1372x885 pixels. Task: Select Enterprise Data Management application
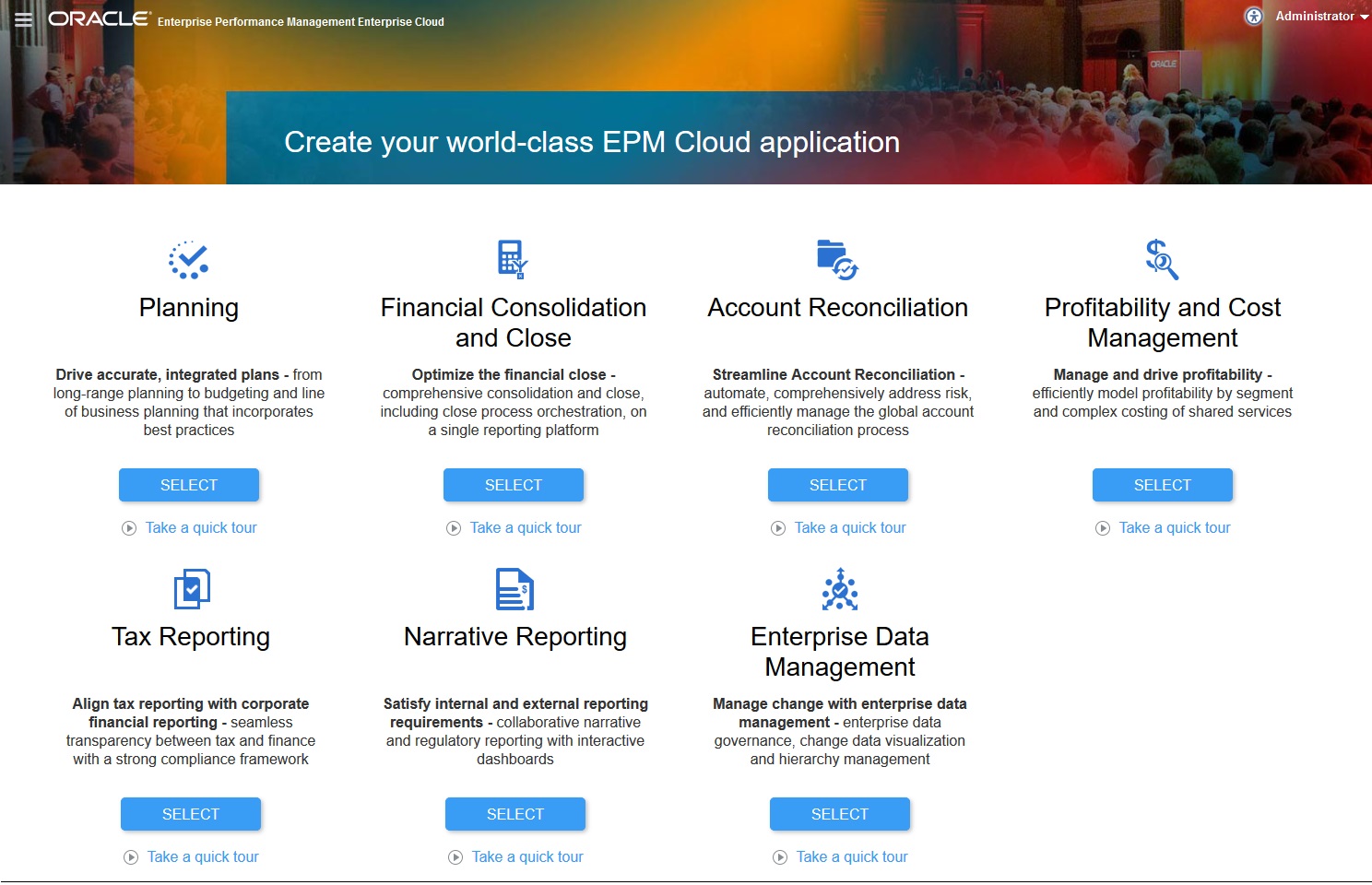coord(840,814)
